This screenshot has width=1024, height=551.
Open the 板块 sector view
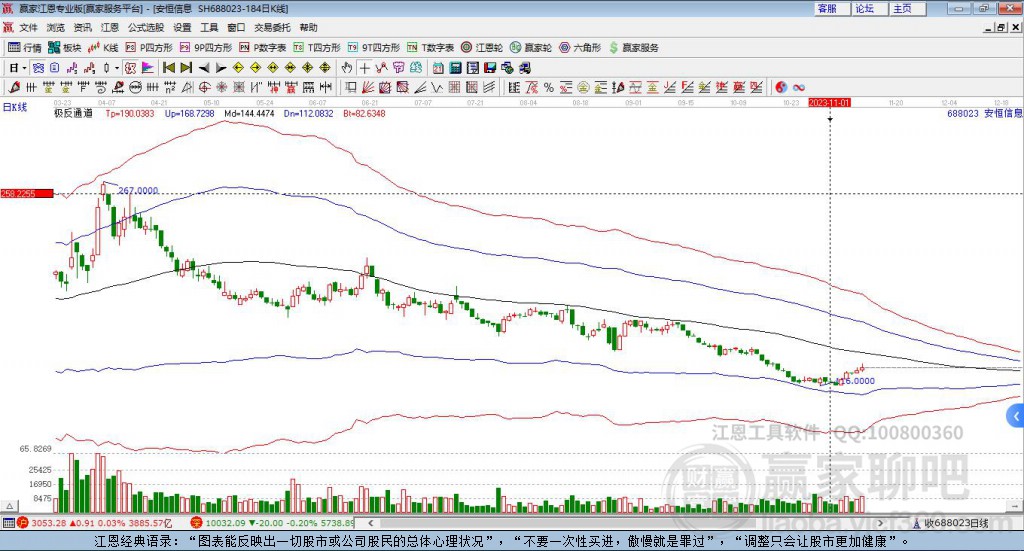(64, 48)
